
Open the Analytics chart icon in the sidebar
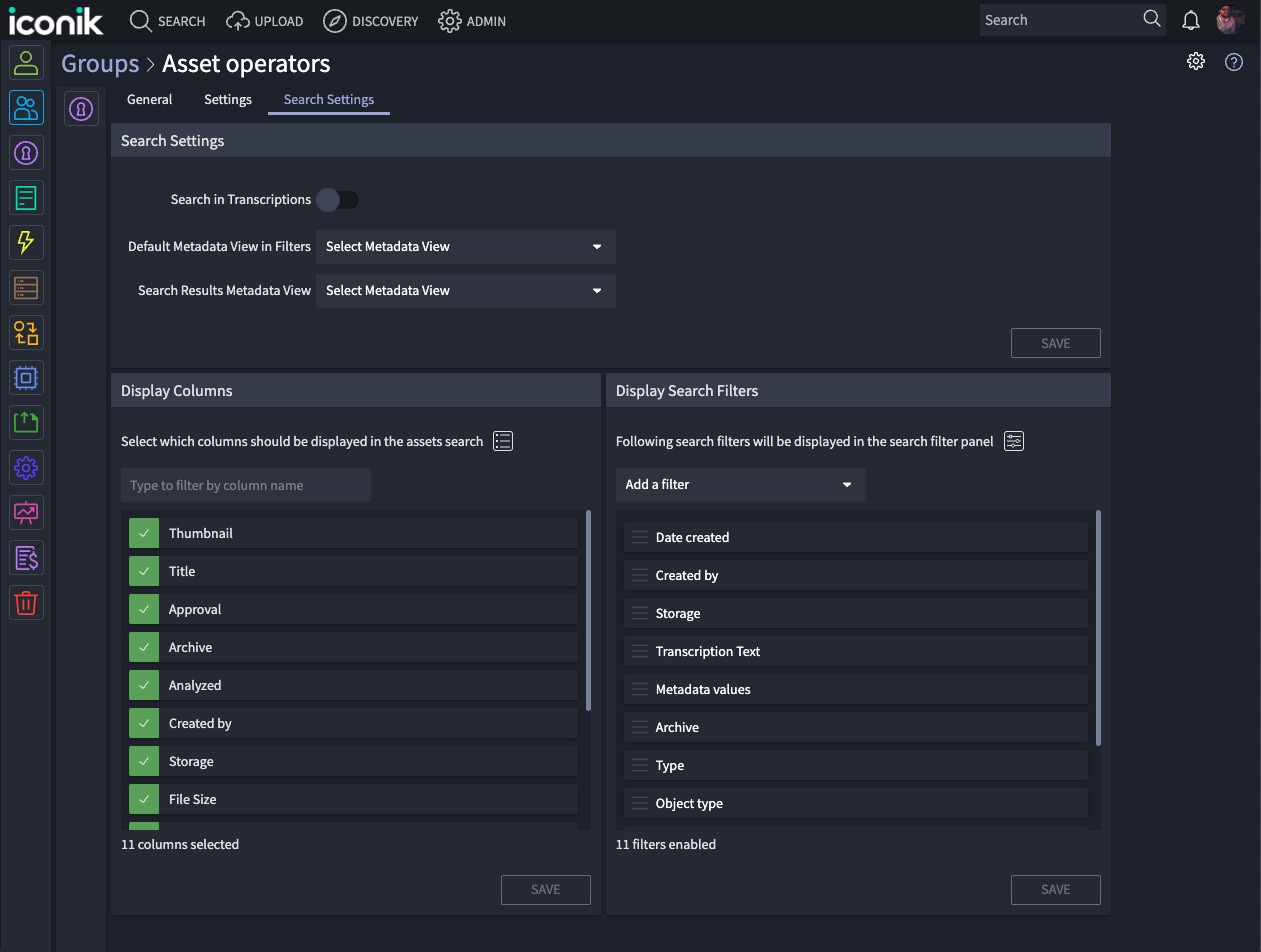[26, 512]
